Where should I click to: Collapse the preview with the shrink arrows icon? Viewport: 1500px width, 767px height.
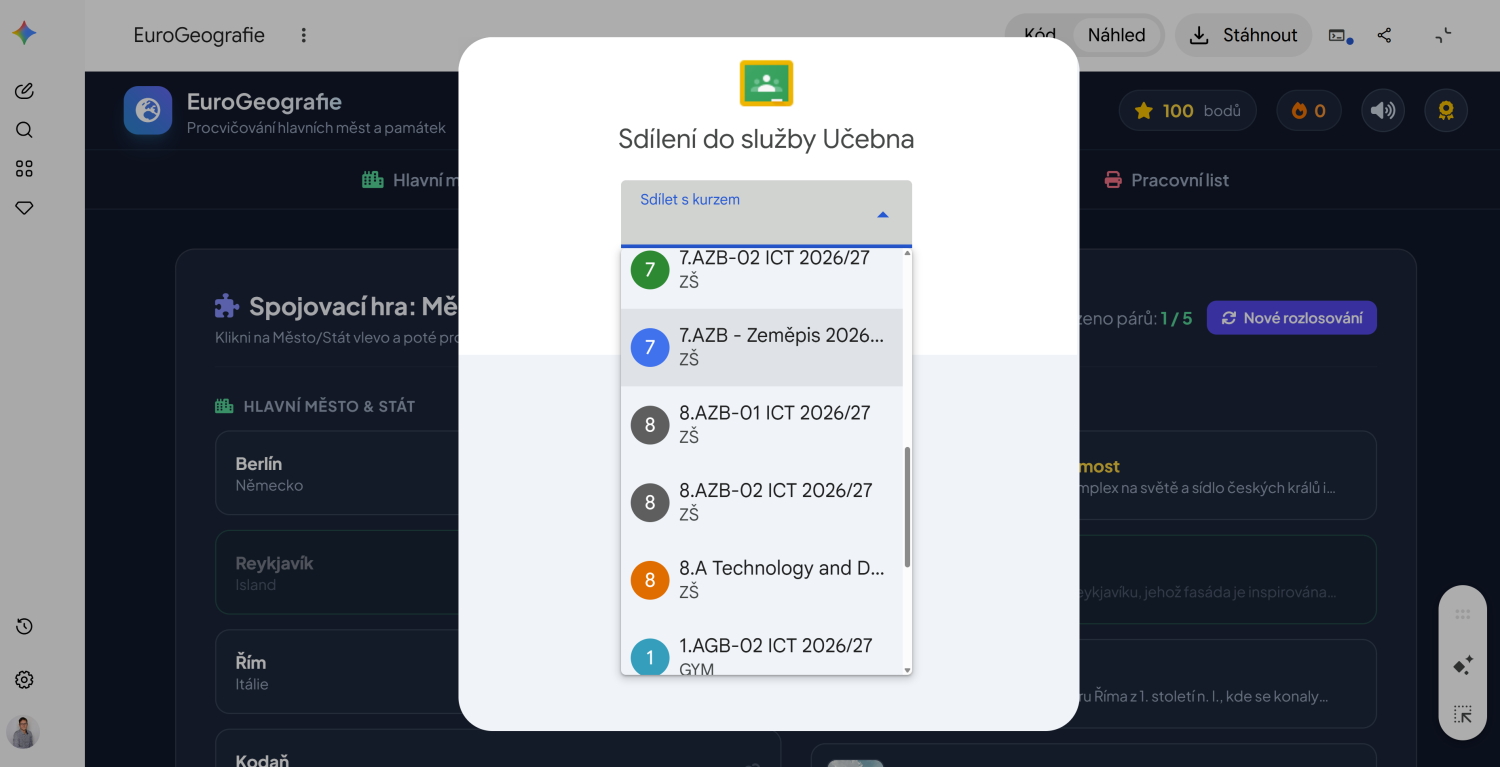coord(1443,35)
